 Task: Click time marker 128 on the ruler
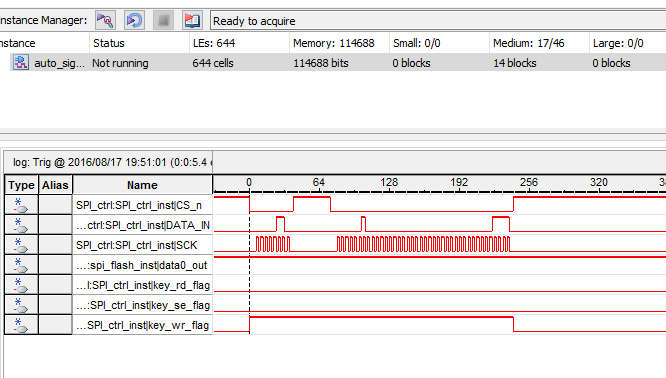389,182
